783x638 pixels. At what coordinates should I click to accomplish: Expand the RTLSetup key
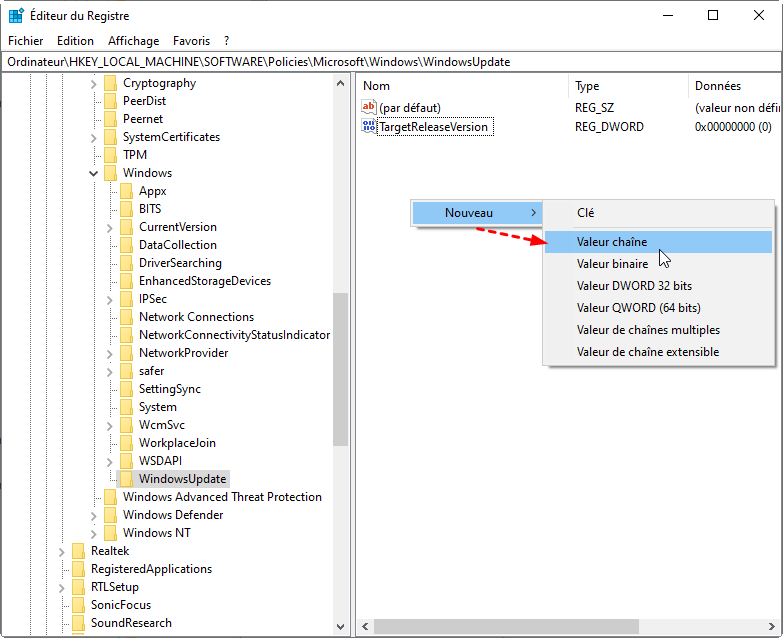point(61,588)
